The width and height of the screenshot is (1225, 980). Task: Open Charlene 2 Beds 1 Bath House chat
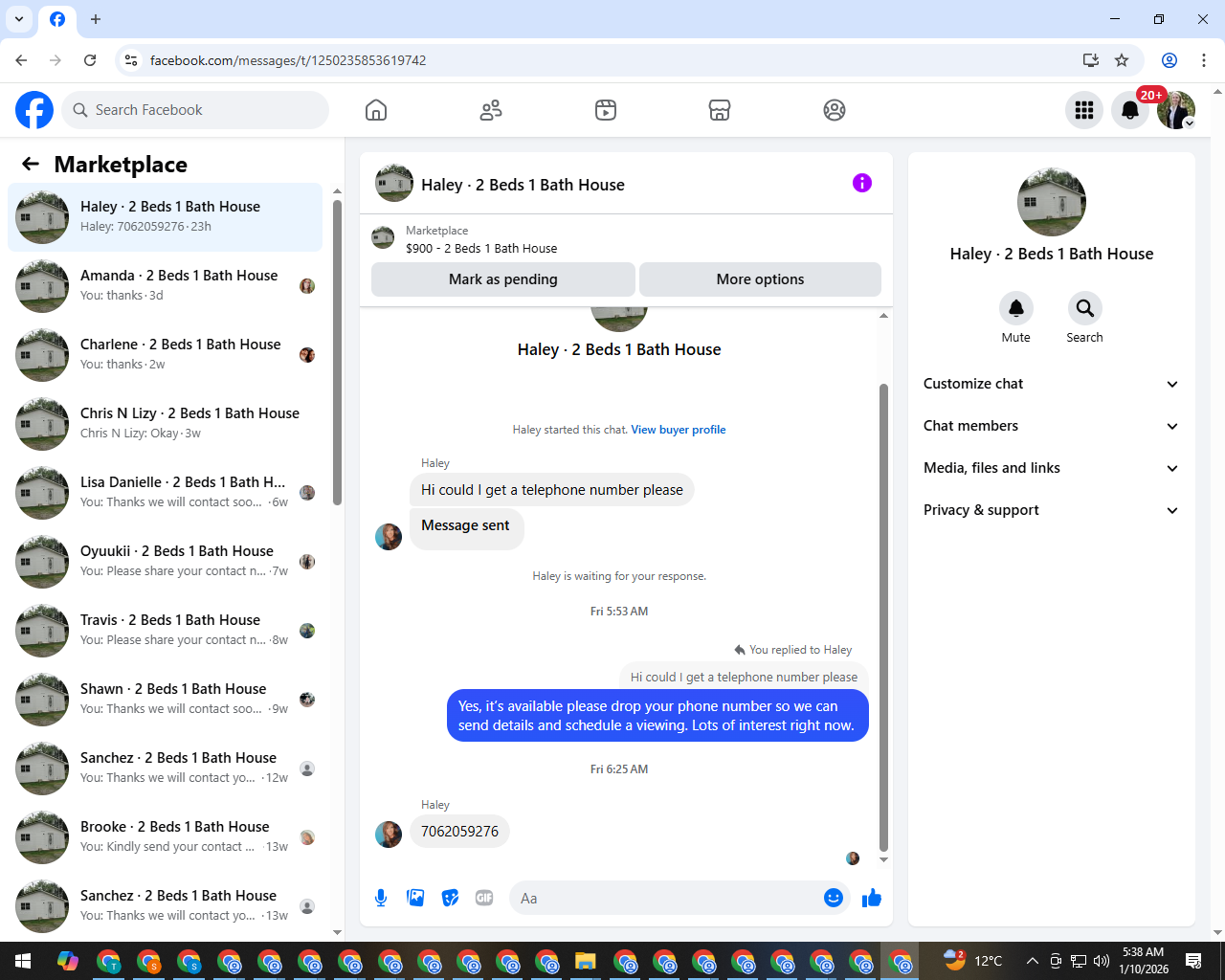tap(165, 355)
